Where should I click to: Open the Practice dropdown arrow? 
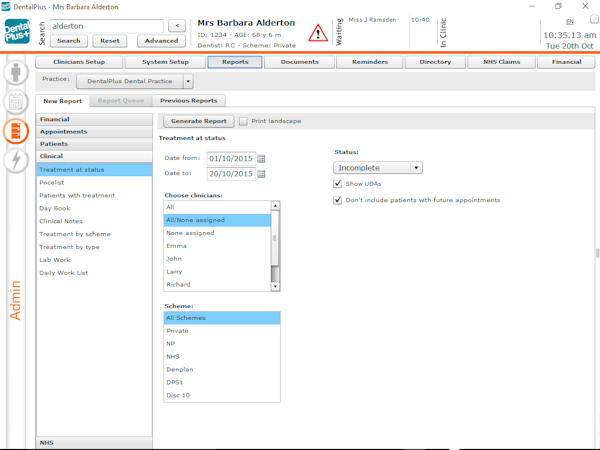(x=188, y=81)
